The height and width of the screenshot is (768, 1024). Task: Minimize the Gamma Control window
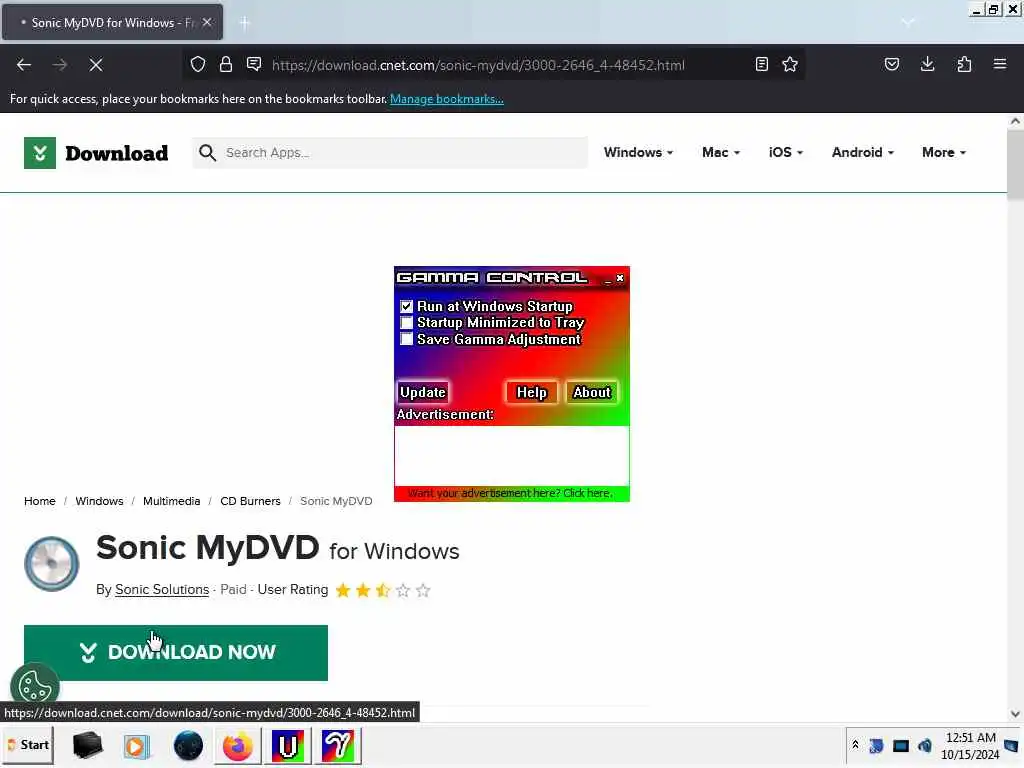point(607,279)
